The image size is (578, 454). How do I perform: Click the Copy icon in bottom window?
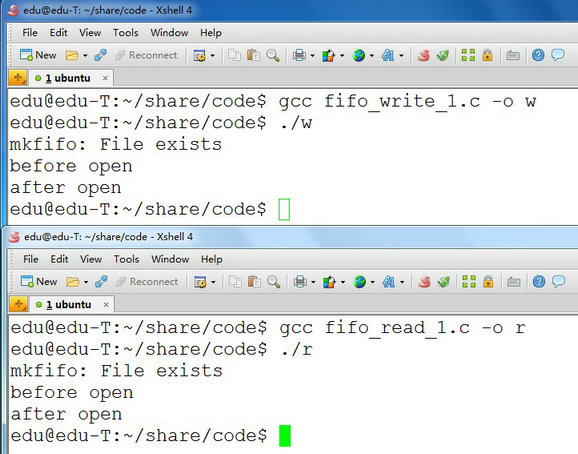click(x=235, y=282)
